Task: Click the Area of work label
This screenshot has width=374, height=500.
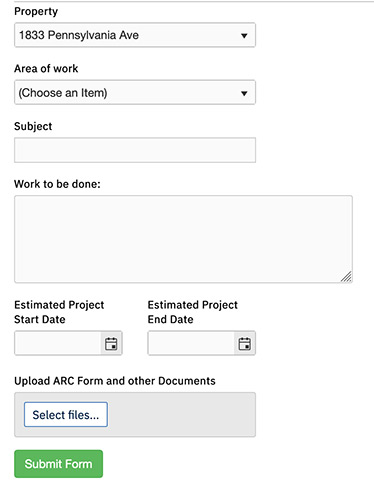Action: click(46, 69)
